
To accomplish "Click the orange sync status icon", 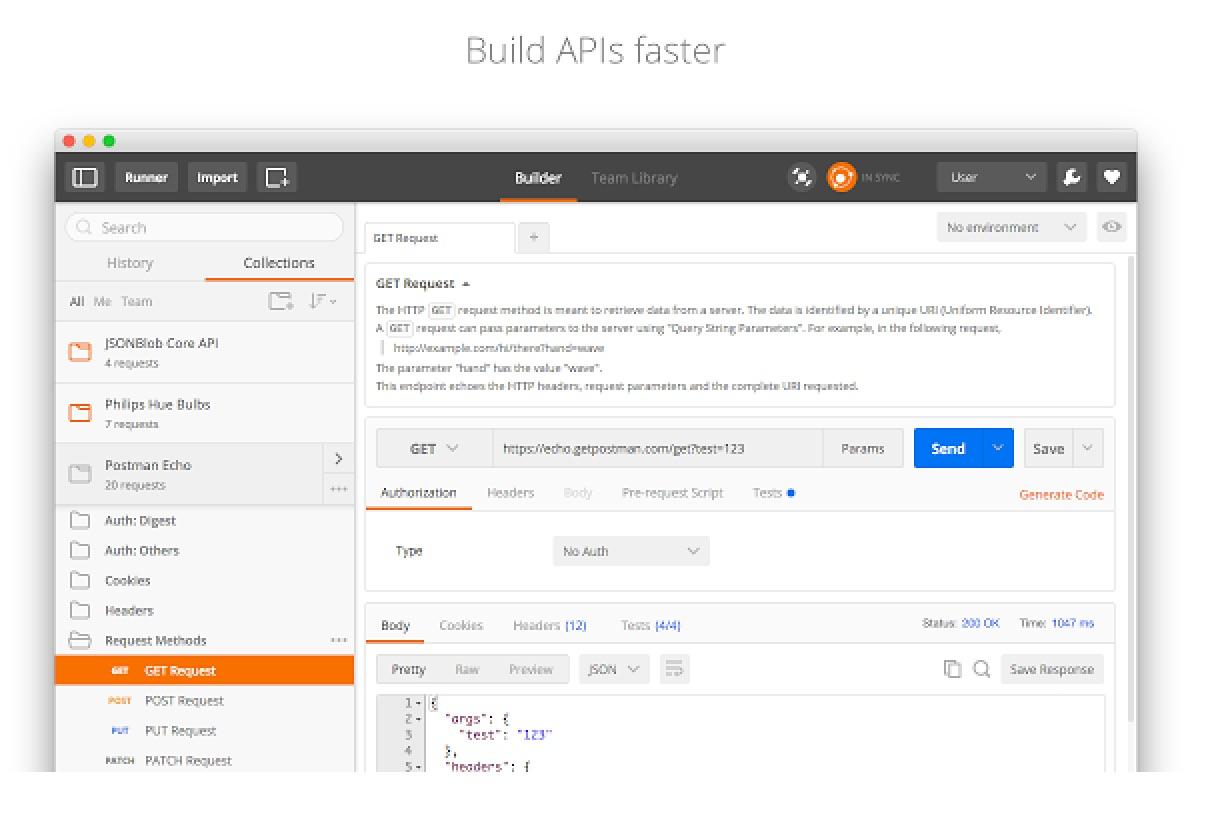I will coord(842,177).
